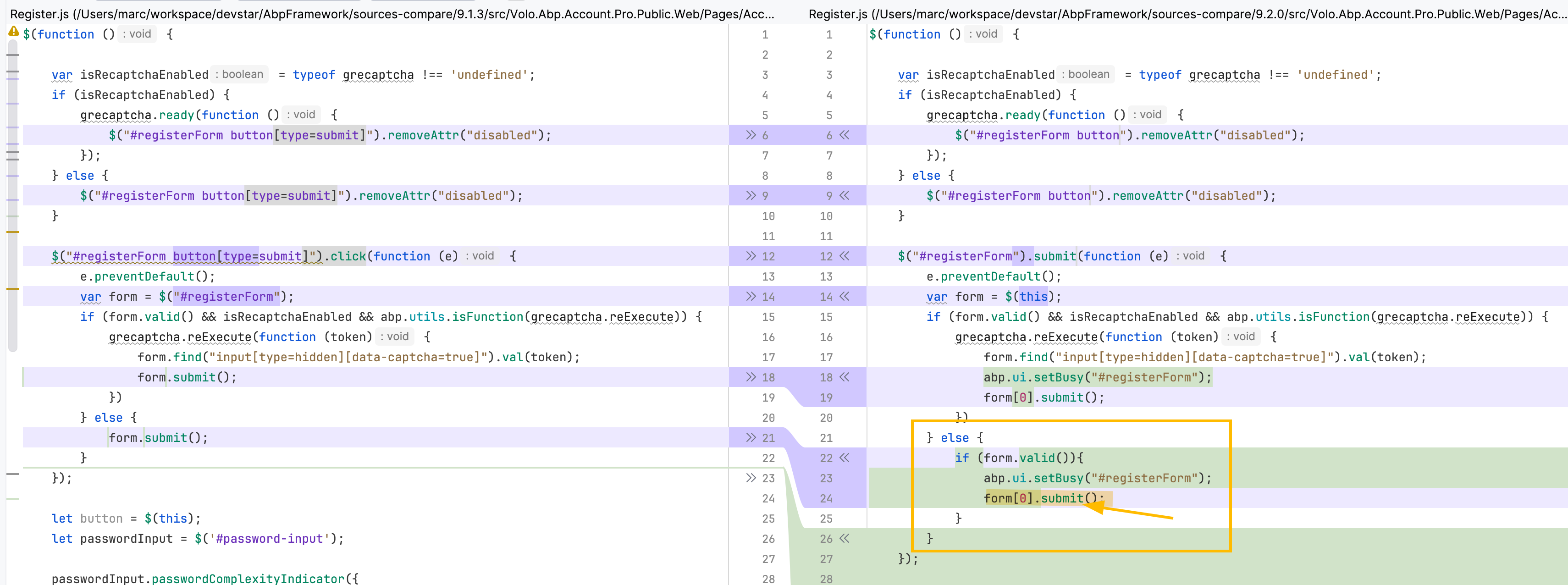
Task: Accept right line 14 change with the << arrow
Action: click(x=844, y=297)
